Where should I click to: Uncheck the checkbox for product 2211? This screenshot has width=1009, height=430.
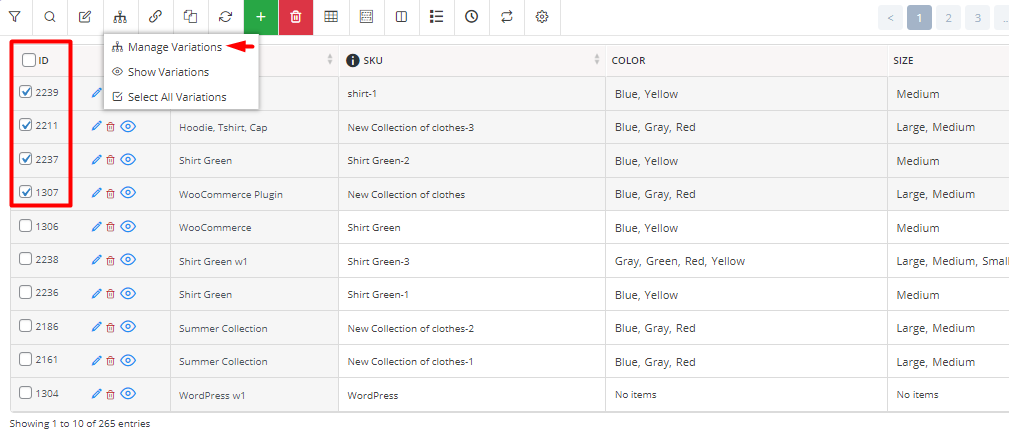(x=26, y=126)
